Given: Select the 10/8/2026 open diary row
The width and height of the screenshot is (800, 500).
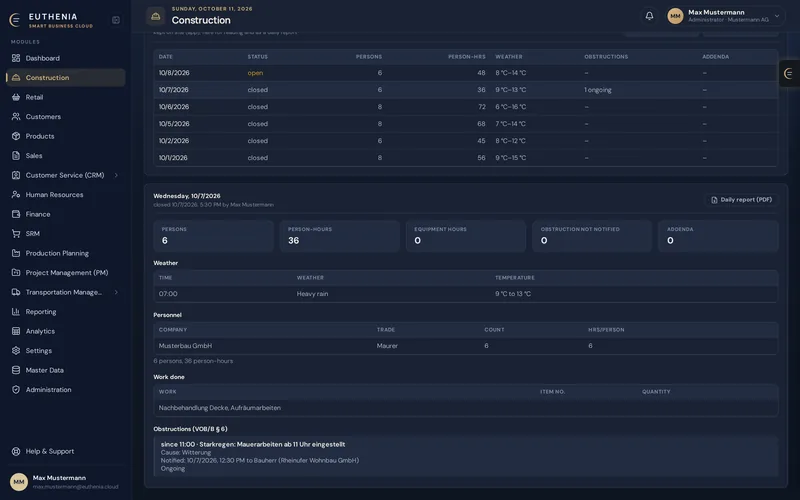Looking at the screenshot, I should pos(465,73).
